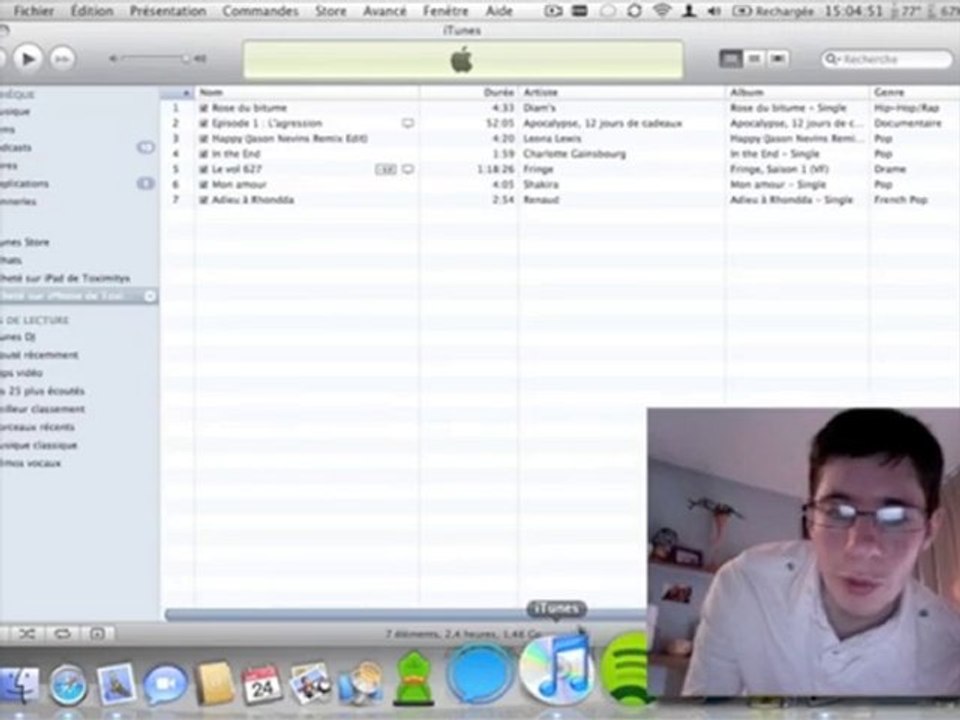Screen dimensions: 960x720
Task: Click the Wi-Fi menu bar icon
Action: pyautogui.click(x=662, y=10)
